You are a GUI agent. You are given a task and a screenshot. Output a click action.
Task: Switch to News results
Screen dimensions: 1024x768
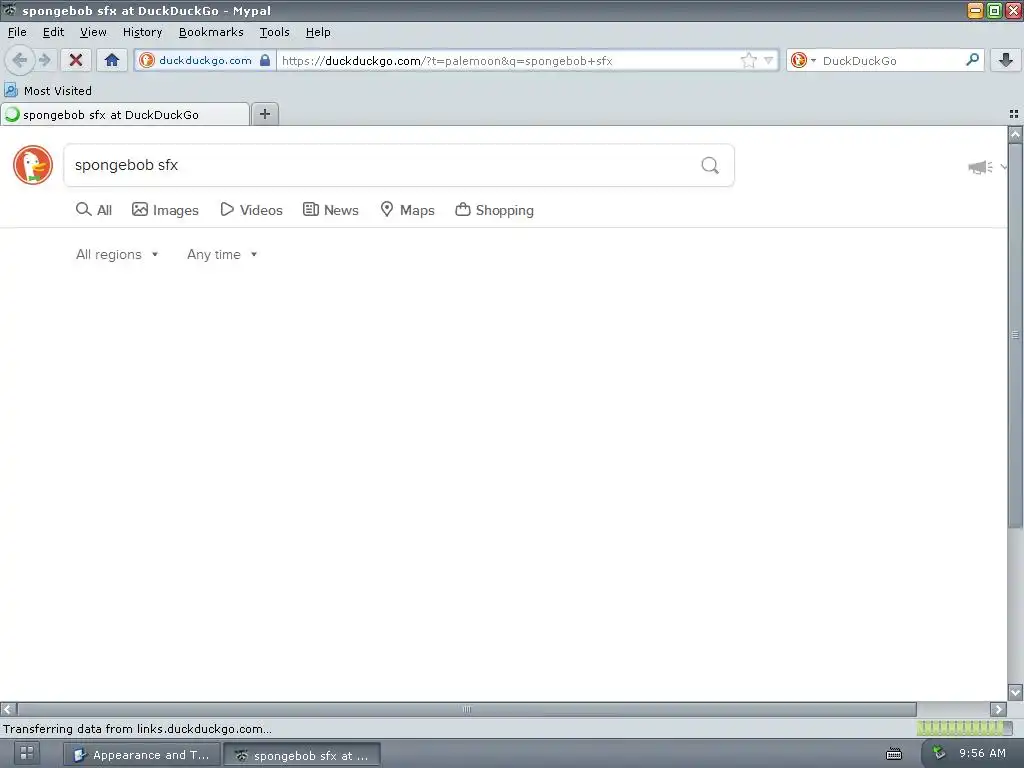pos(330,210)
